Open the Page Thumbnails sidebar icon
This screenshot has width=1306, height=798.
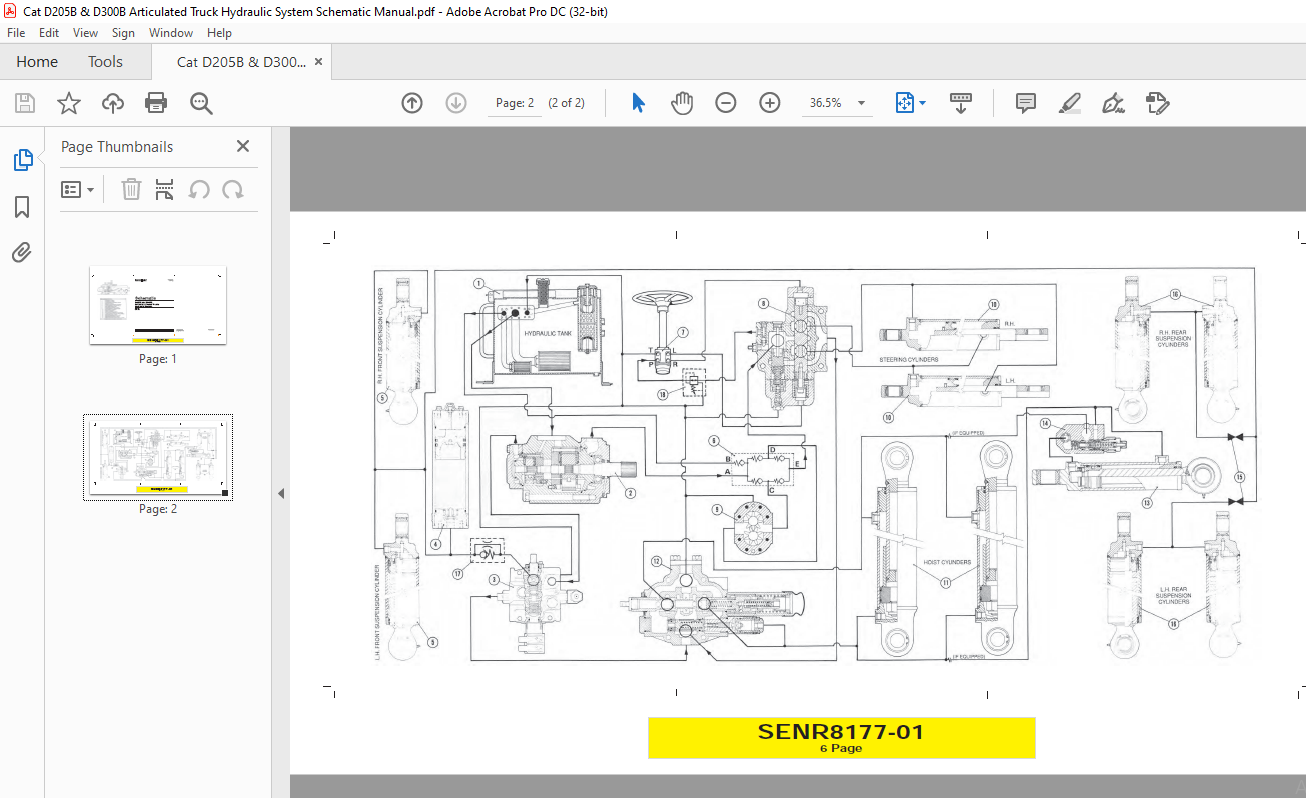pyautogui.click(x=22, y=160)
